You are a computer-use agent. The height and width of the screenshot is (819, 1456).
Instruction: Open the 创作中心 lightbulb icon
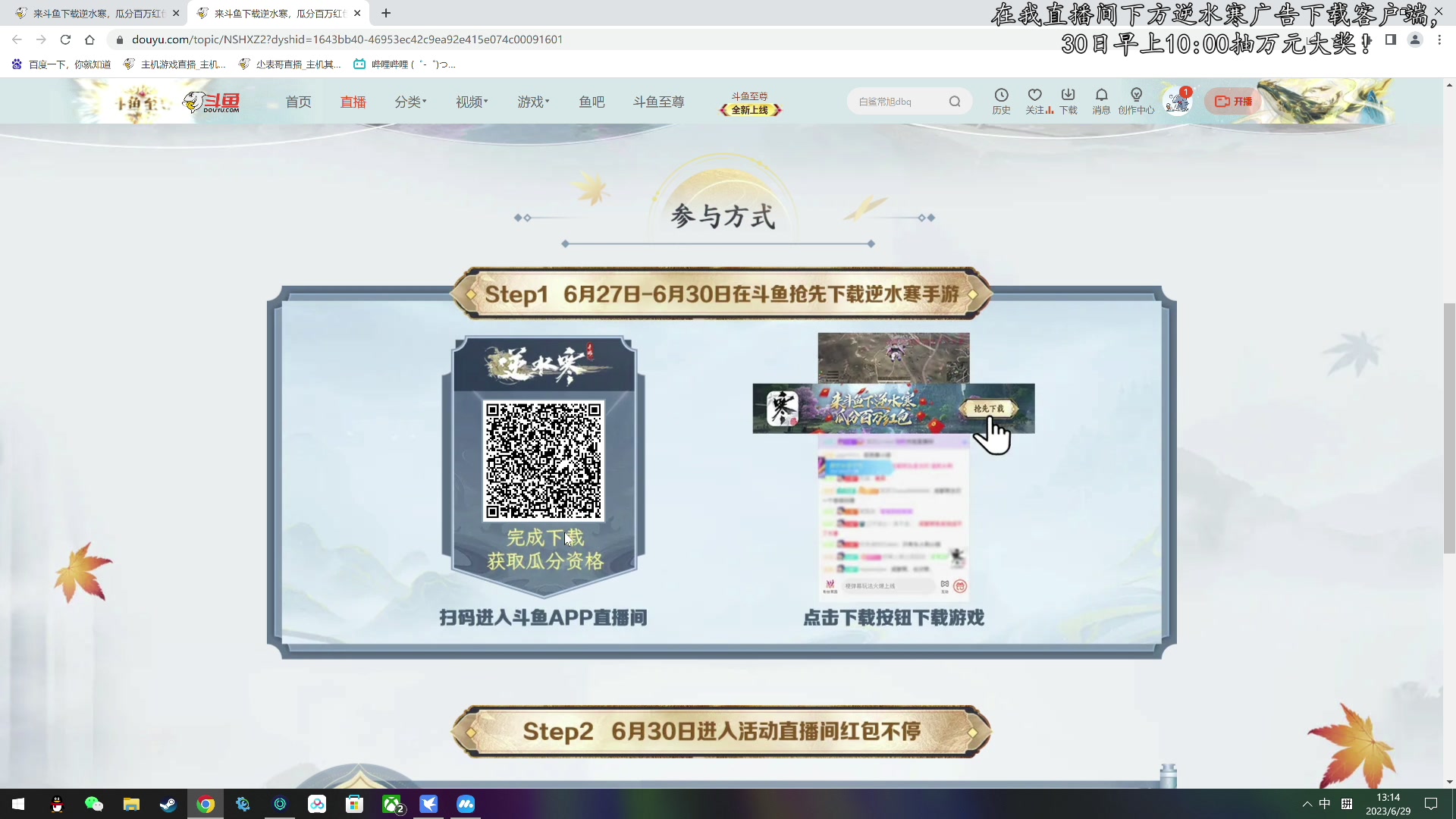click(x=1136, y=100)
